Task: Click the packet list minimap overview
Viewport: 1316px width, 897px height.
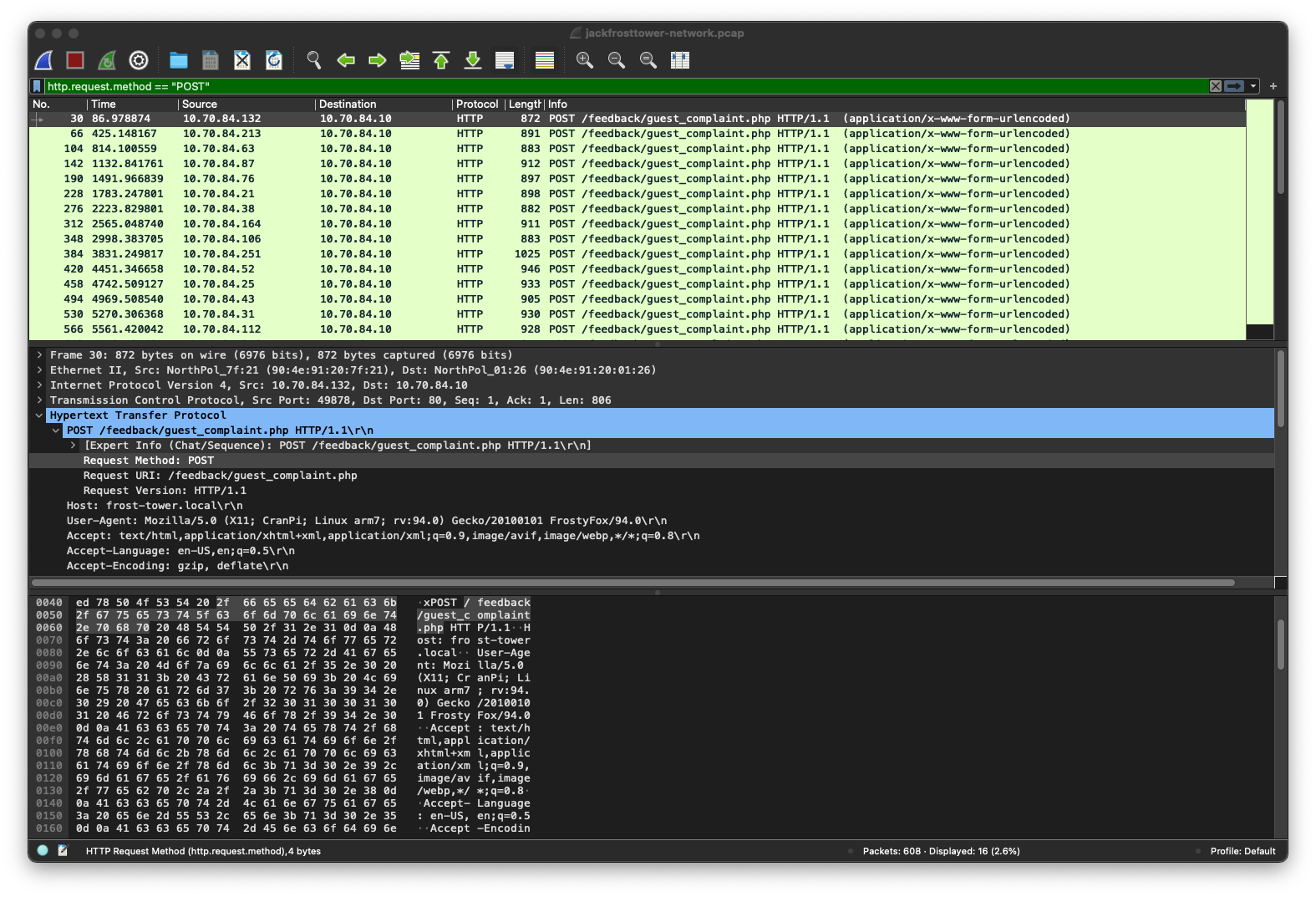Action: pyautogui.click(x=1260, y=219)
